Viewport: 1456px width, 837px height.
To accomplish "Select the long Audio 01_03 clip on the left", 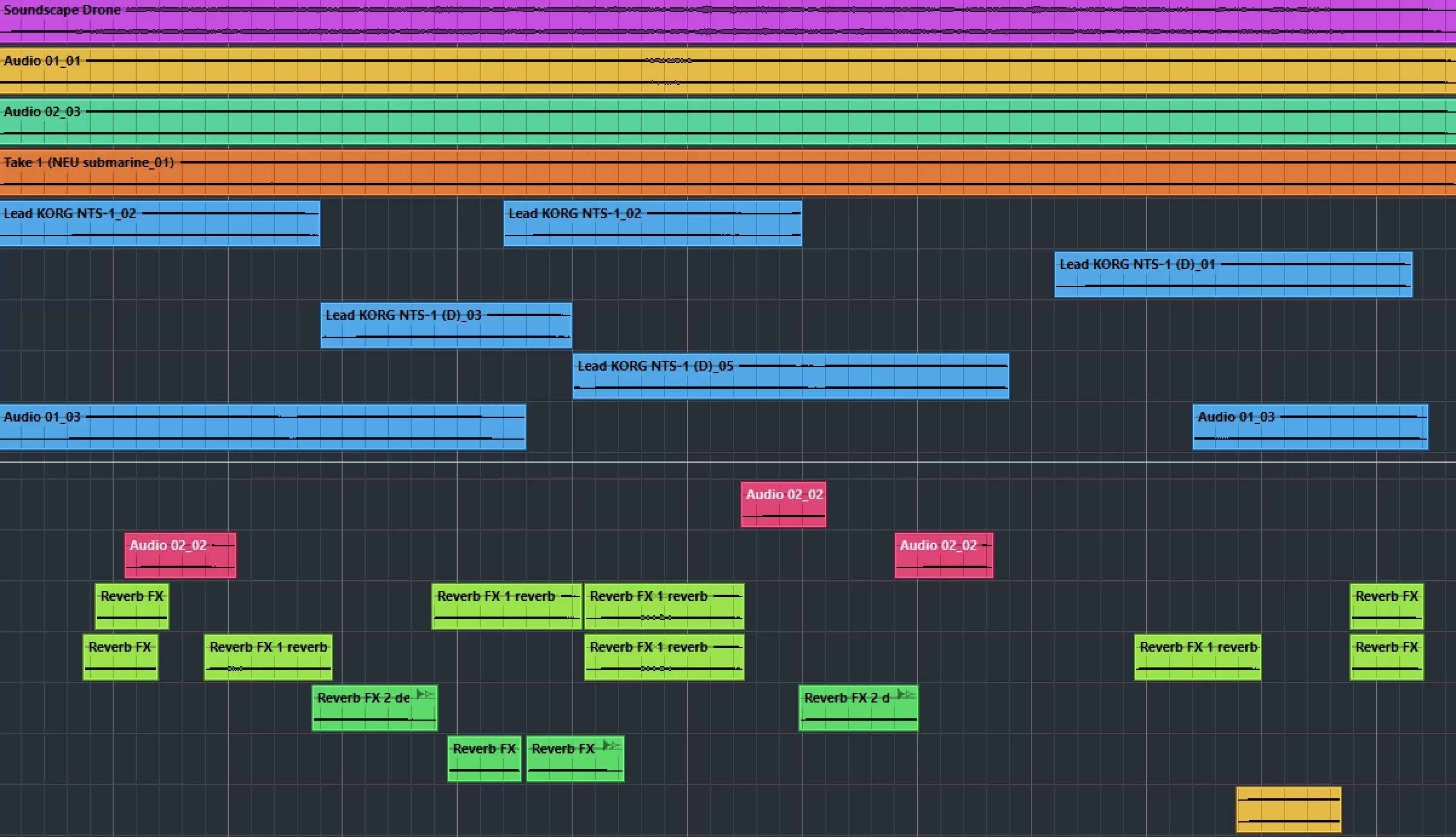I will coord(262,428).
